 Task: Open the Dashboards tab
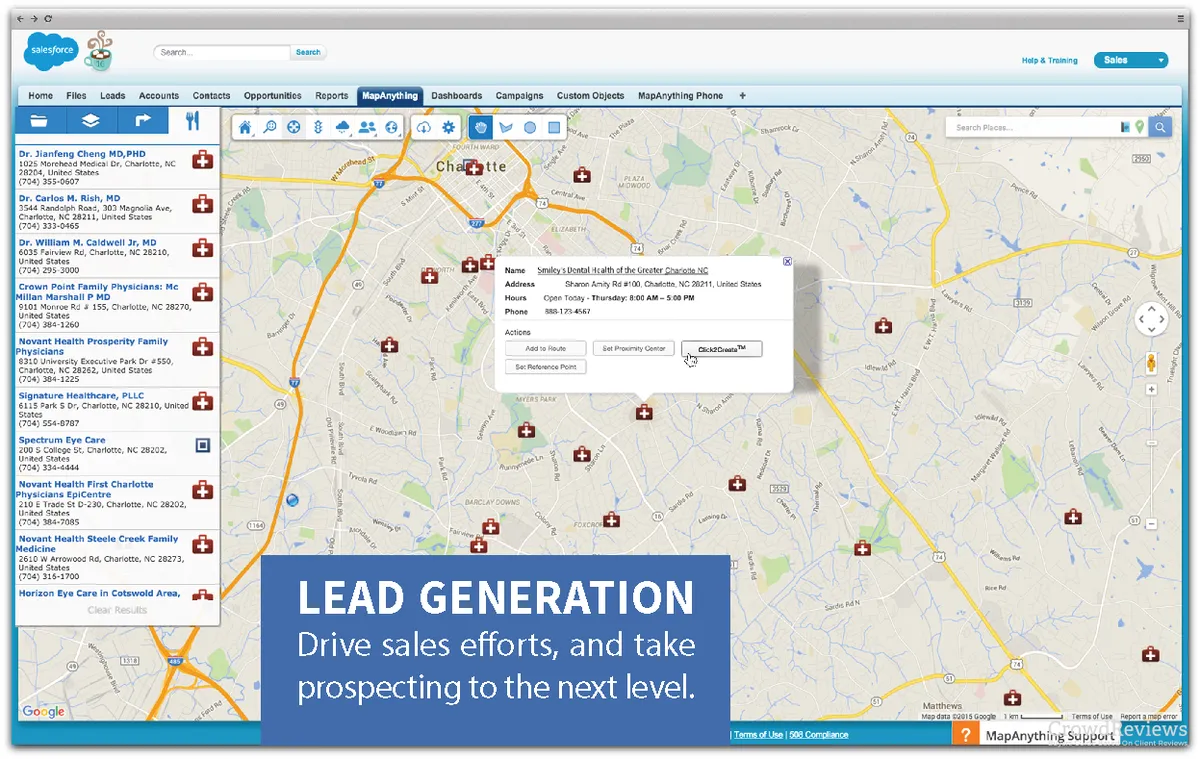coord(457,96)
